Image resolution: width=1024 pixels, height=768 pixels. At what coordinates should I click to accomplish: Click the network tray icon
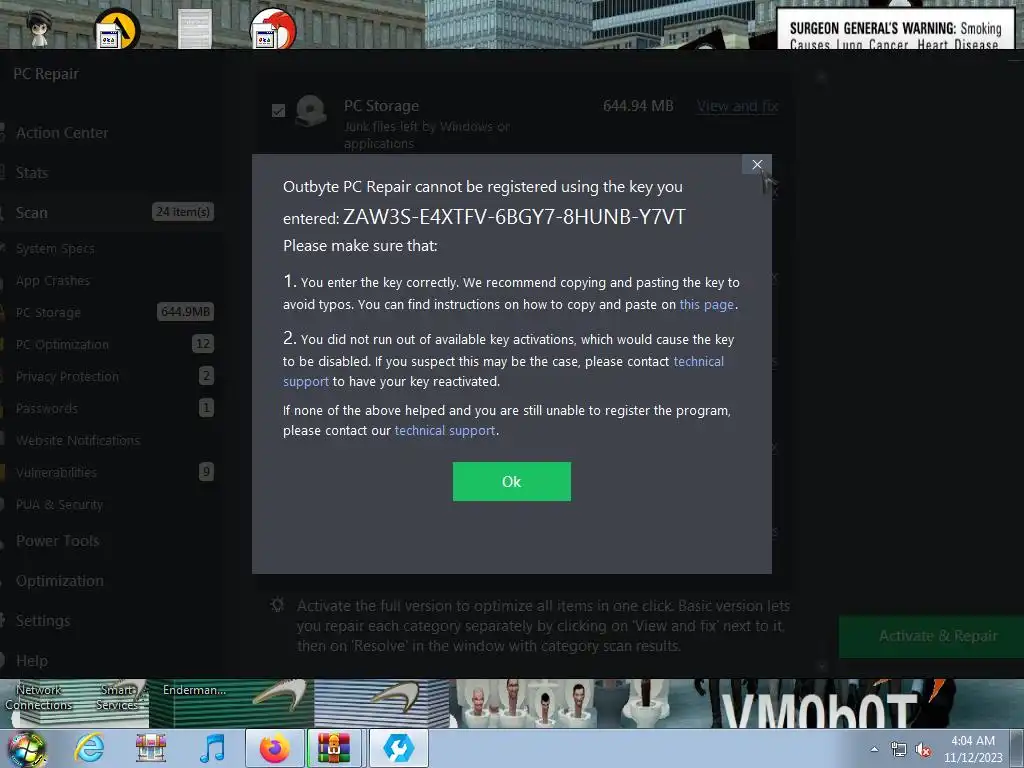tap(899, 750)
